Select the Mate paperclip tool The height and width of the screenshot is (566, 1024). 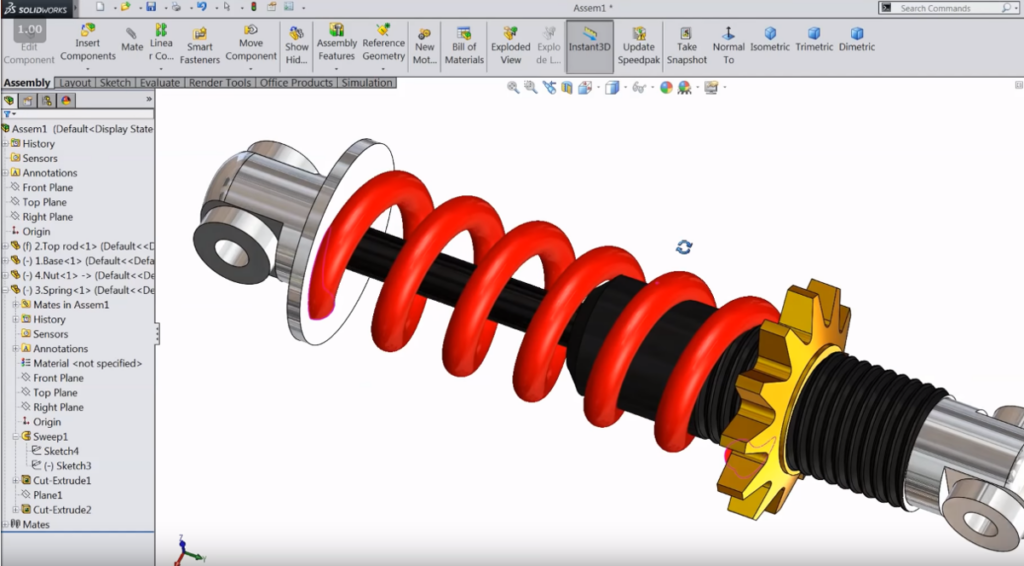[132, 40]
